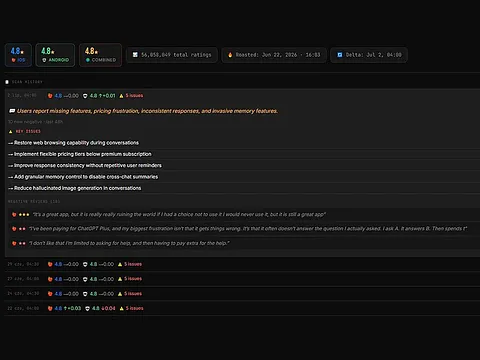Viewport: 480px width, 360px height.
Task: Click the Scan History heading
Action: coord(27,82)
